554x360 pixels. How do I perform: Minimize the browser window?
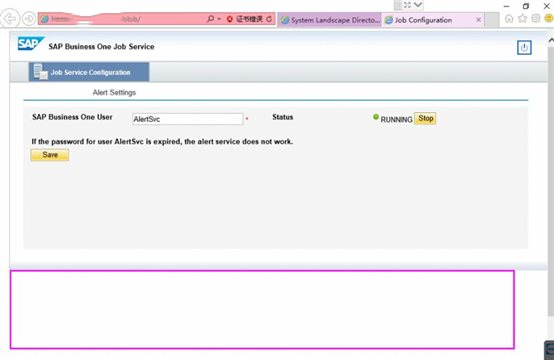(507, 6)
